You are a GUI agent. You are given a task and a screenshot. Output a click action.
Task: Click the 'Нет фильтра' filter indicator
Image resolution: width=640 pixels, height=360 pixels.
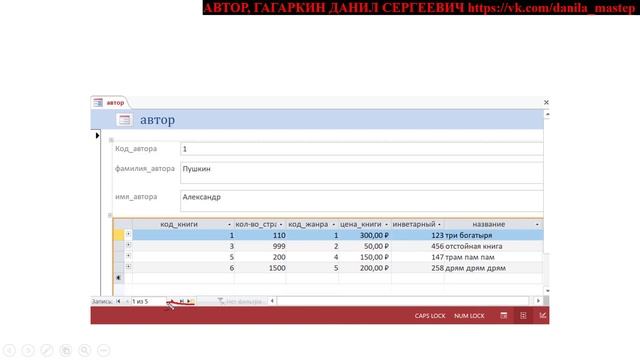240,301
